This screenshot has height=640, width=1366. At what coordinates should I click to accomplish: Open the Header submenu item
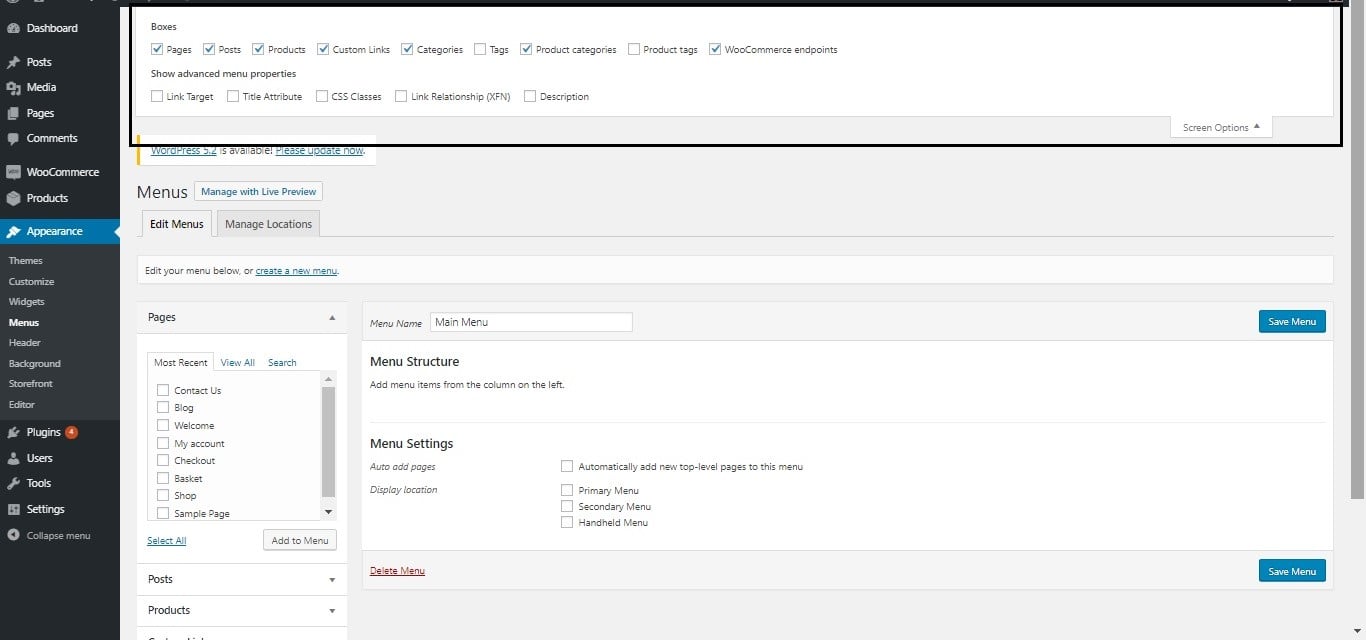point(25,343)
